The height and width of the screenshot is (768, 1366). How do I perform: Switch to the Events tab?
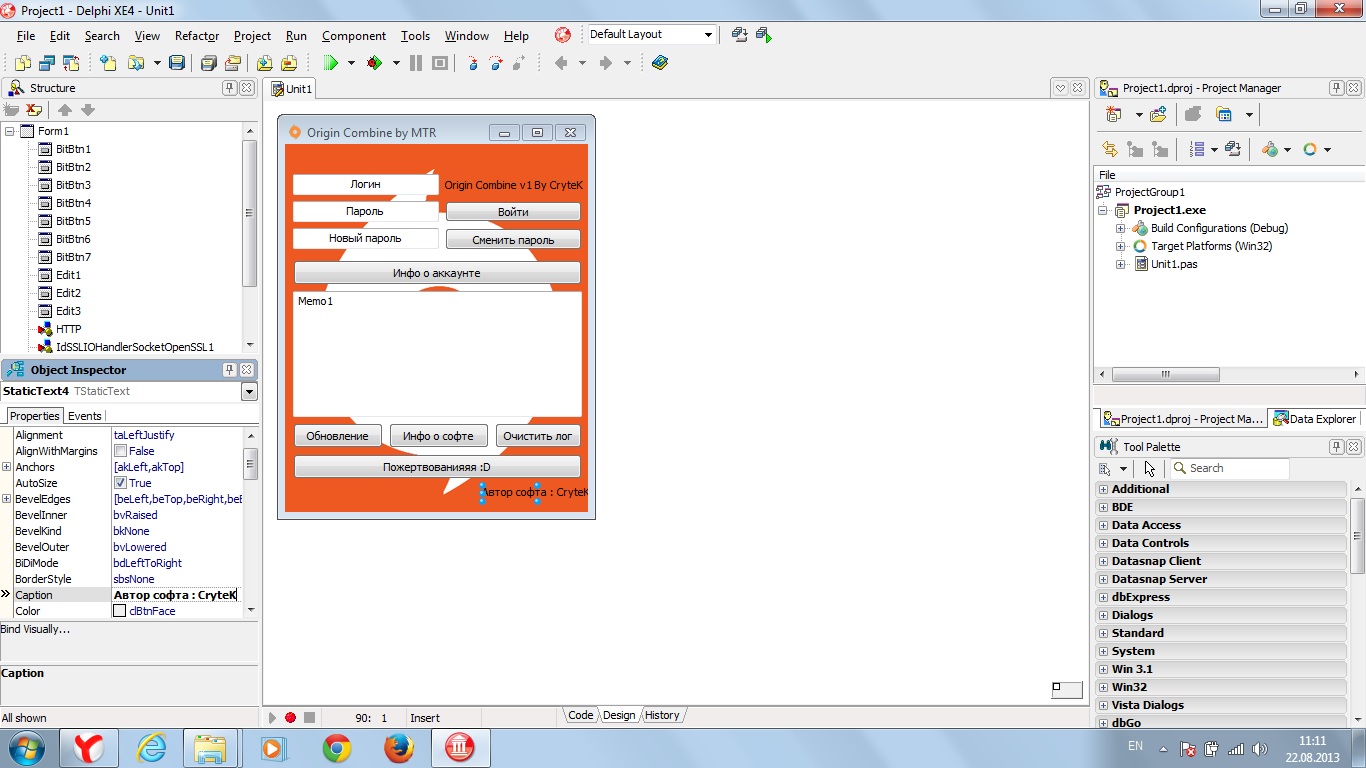point(85,416)
